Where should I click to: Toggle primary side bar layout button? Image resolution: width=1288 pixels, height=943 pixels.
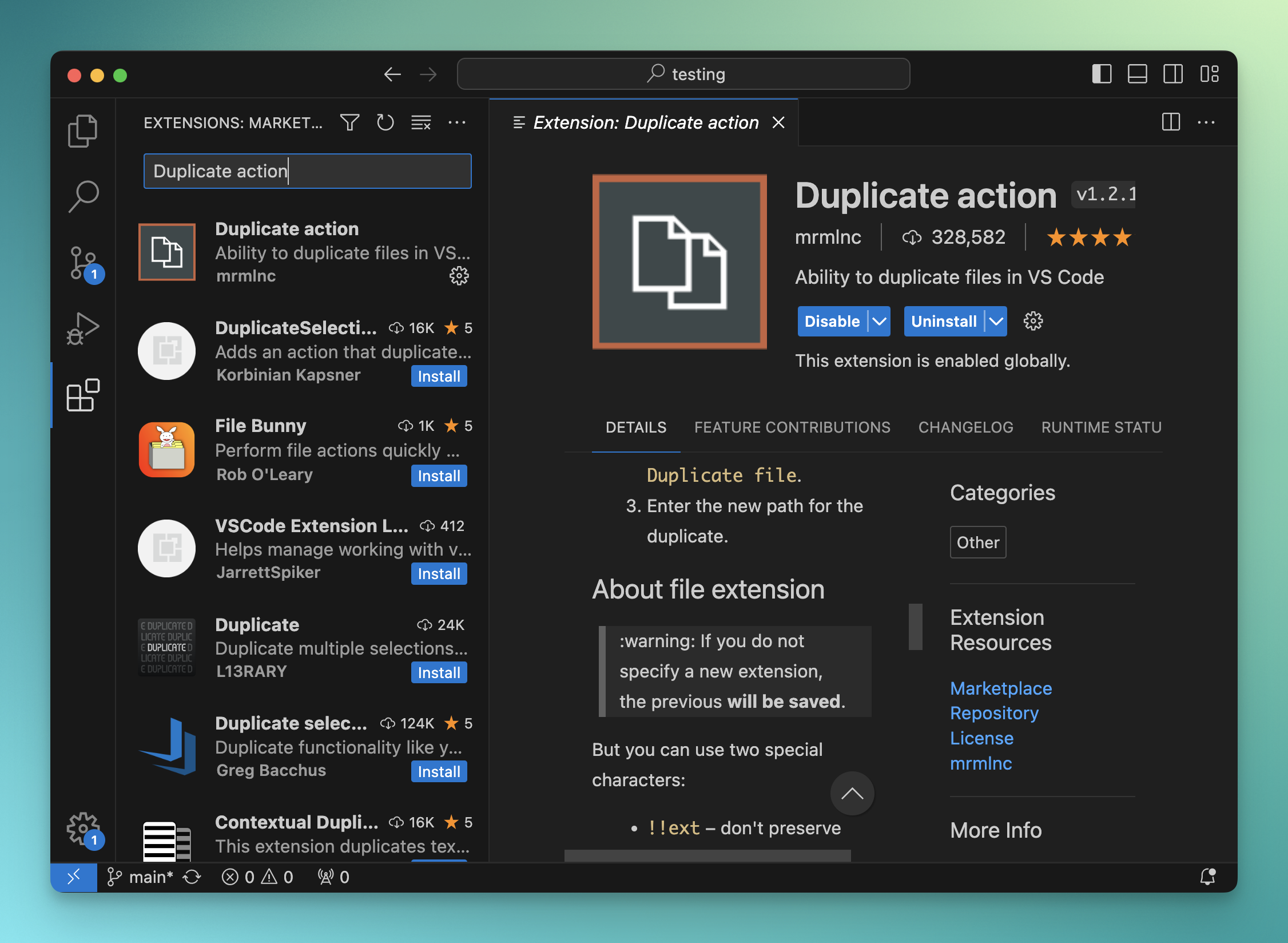click(x=1101, y=74)
